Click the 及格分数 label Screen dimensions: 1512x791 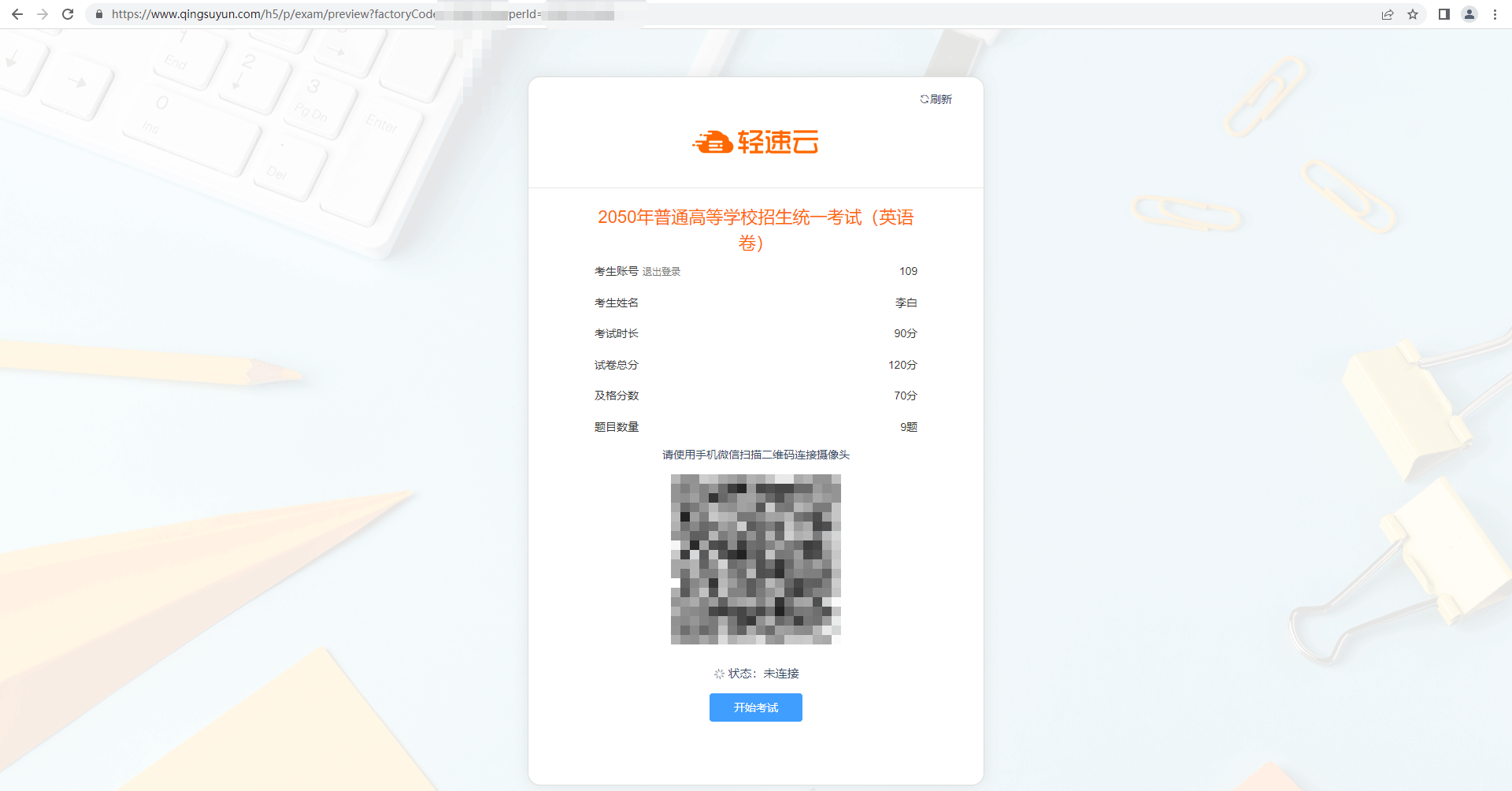617,395
